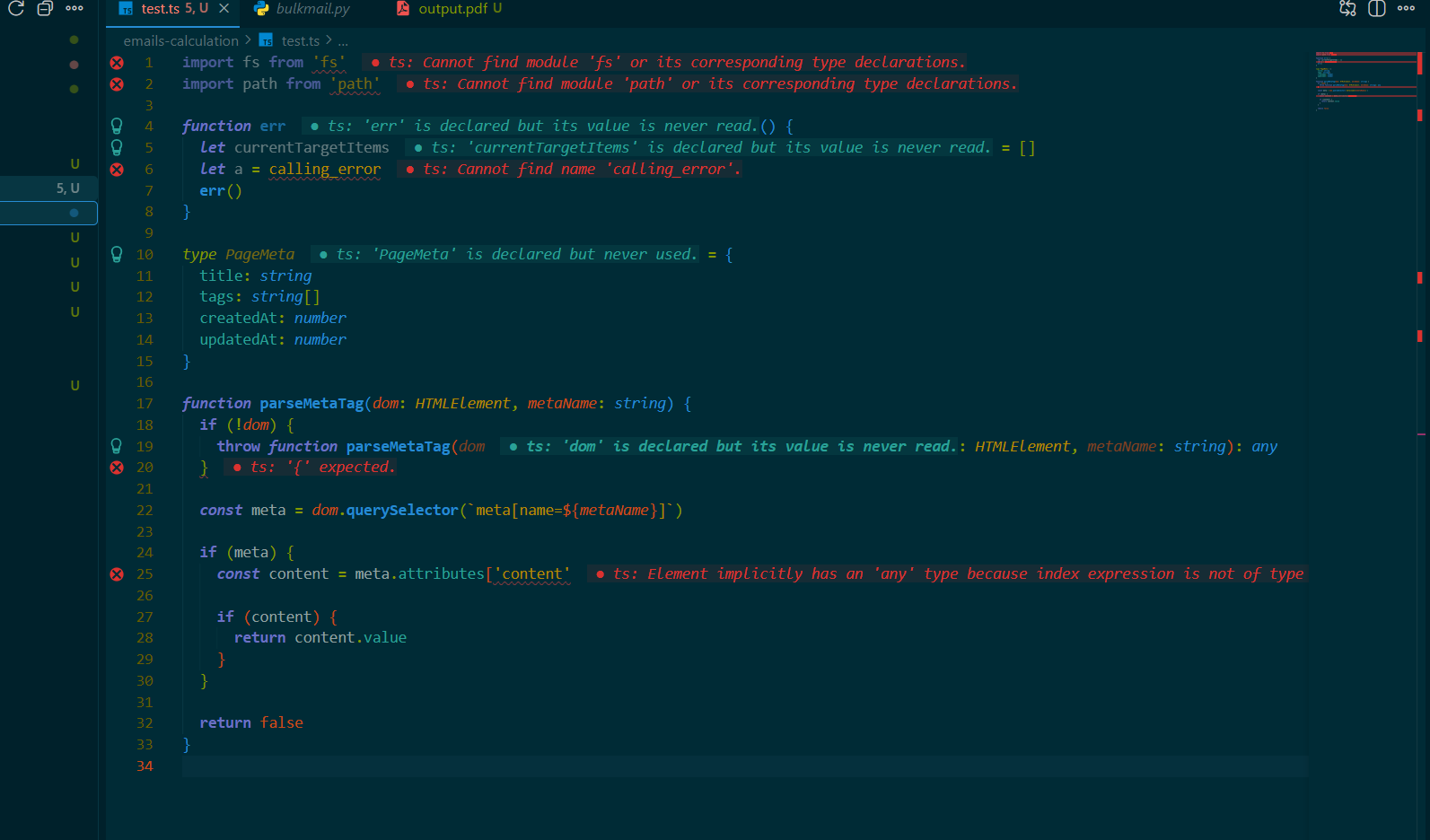The height and width of the screenshot is (840, 1430).
Task: Click the refresh icon in the sidebar header
Action: (16, 8)
